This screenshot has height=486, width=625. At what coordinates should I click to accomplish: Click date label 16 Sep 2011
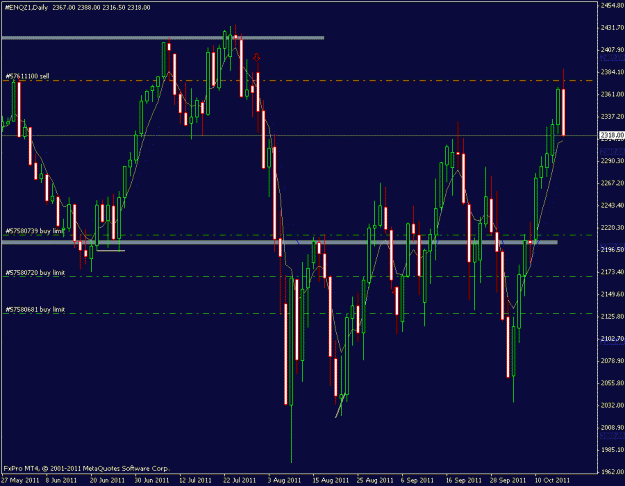[x=463, y=480]
